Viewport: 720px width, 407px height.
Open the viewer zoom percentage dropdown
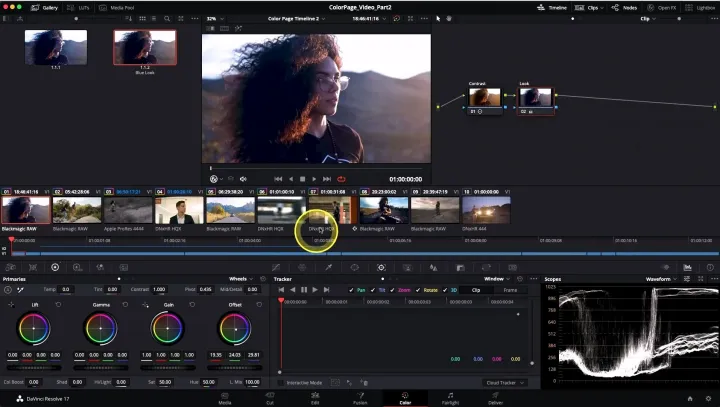[x=215, y=19]
